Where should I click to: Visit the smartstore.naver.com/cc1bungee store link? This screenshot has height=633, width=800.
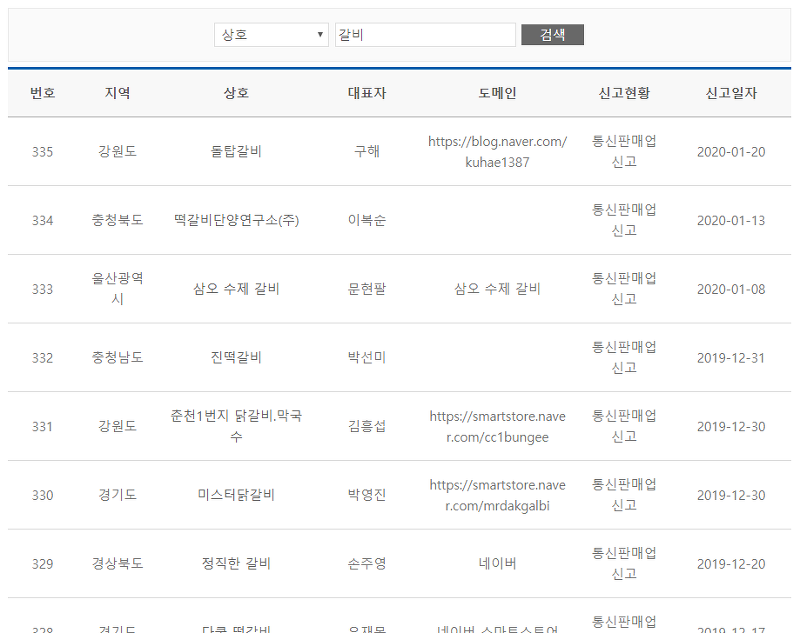496,426
